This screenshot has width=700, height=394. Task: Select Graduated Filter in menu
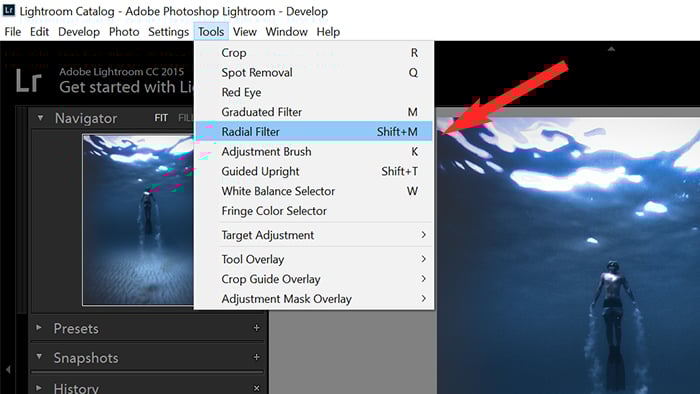(314, 112)
